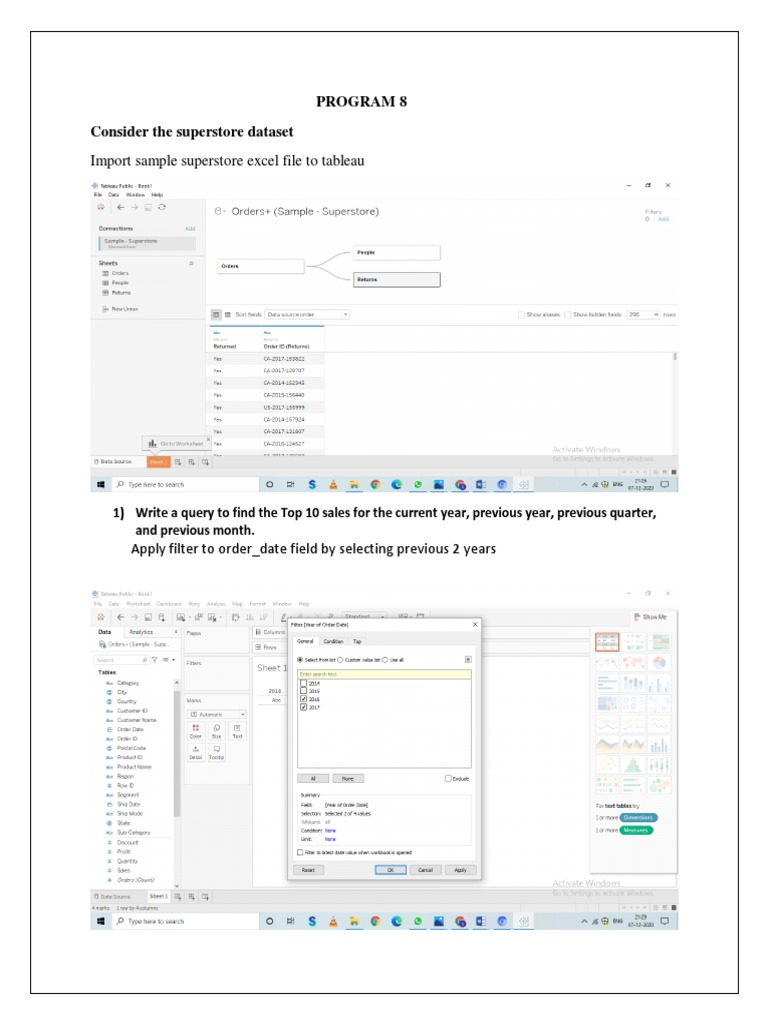The image size is (768, 1024).
Task: Click the Tooltip button on the Marks card
Action: click(216, 752)
